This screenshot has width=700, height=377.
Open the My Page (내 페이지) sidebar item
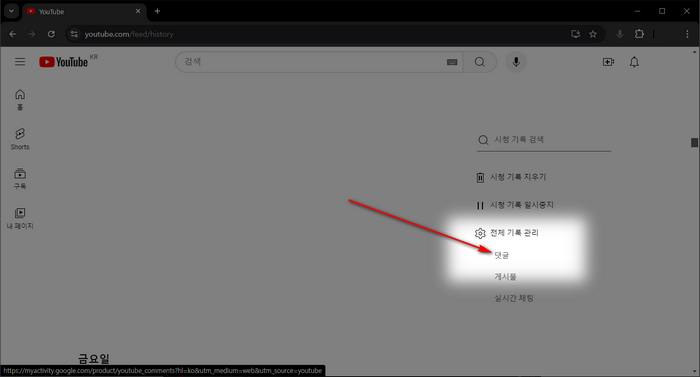pyautogui.click(x=20, y=218)
